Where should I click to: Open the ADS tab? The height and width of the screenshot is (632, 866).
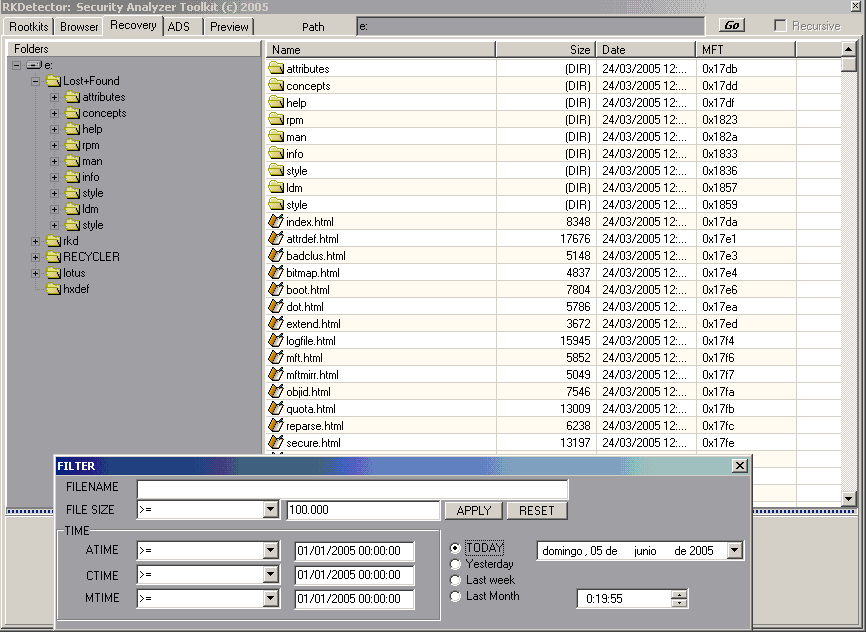(178, 27)
